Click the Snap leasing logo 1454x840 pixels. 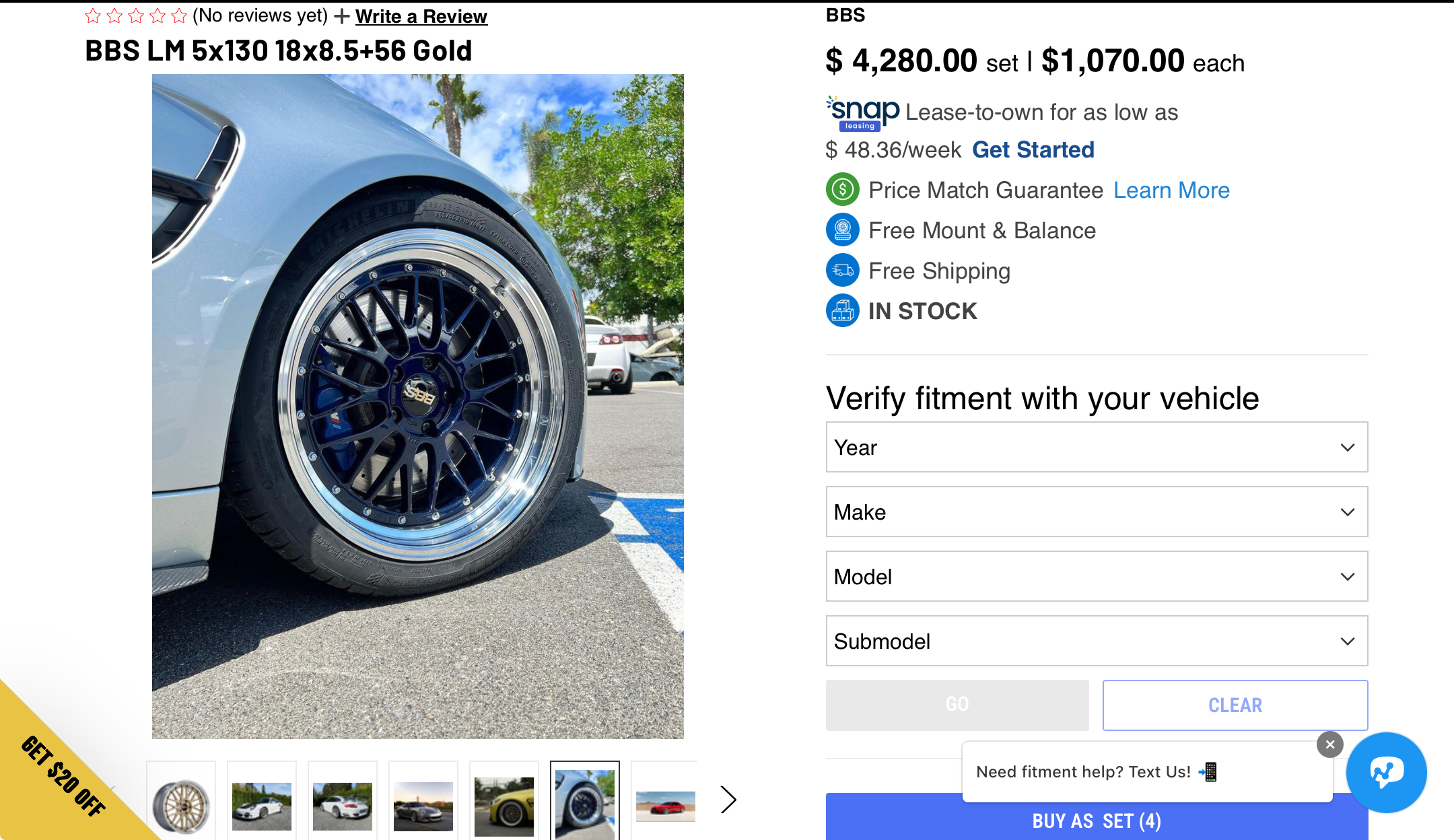pyautogui.click(x=862, y=112)
